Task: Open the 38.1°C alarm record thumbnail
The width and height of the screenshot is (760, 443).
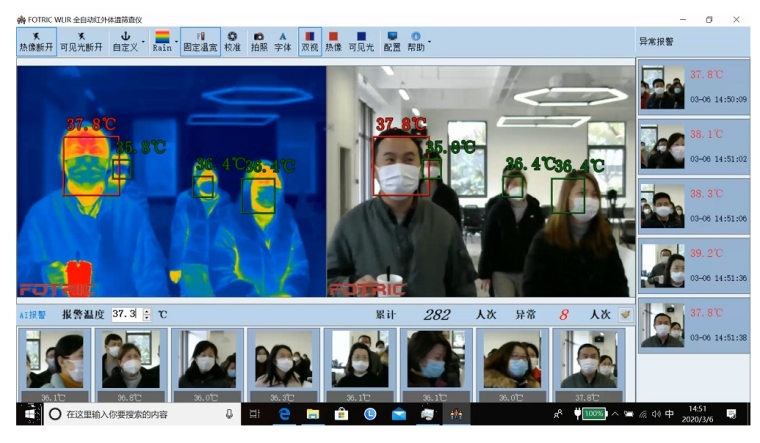Action: [x=662, y=146]
